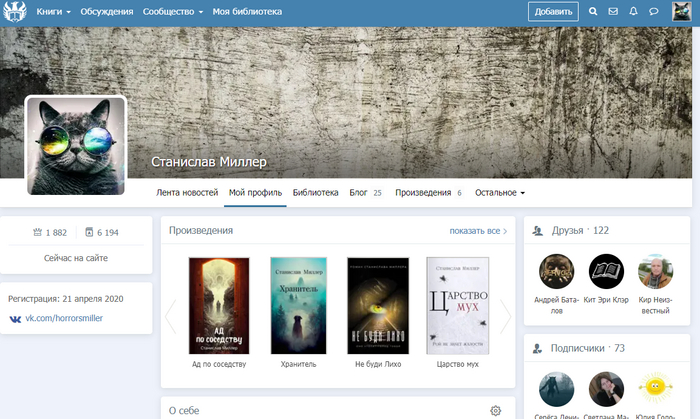Click the crown rating icon 1 882
This screenshot has height=419, width=700.
(x=38, y=232)
